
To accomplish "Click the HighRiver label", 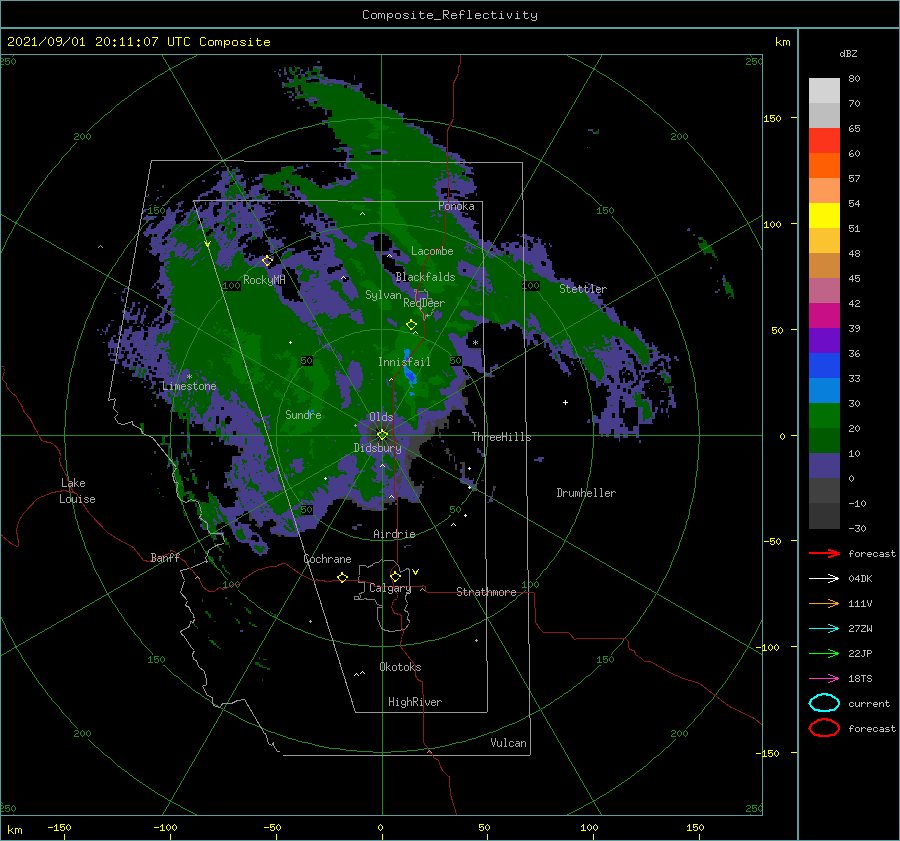I will click(415, 702).
